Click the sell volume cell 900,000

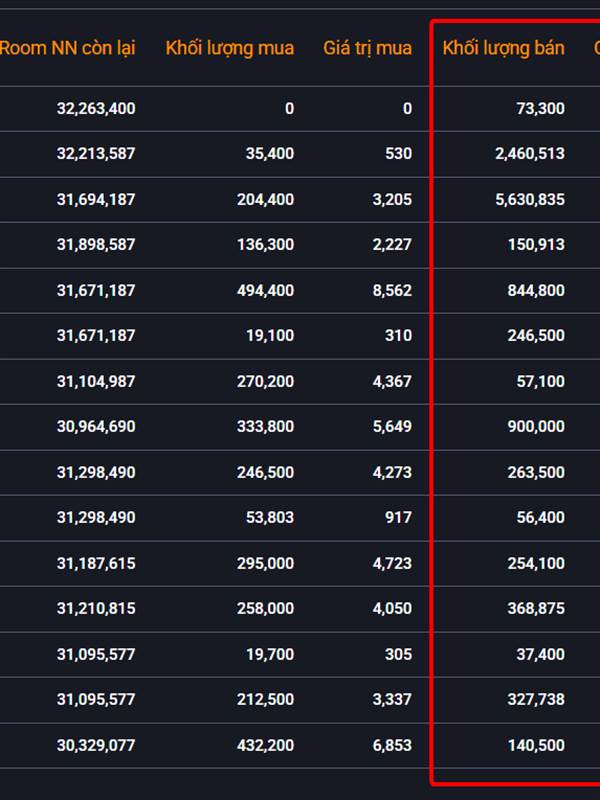(x=536, y=427)
